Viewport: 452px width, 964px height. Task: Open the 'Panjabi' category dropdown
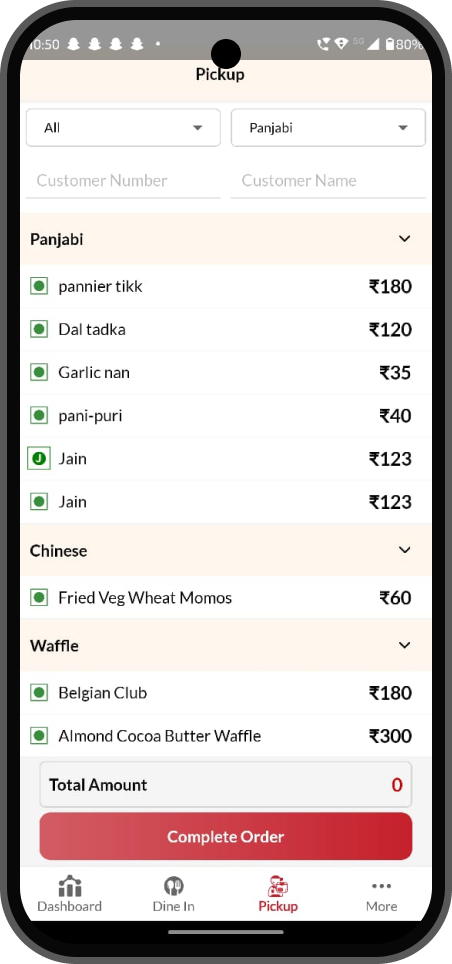pos(328,128)
